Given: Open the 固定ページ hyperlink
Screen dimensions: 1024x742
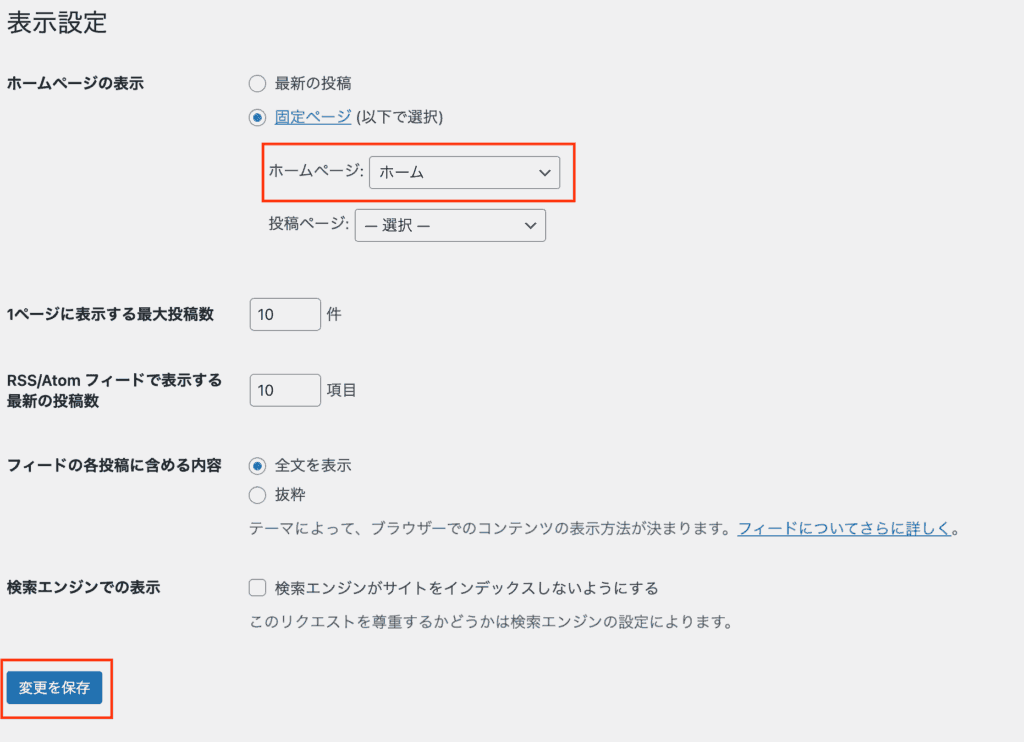Looking at the screenshot, I should [312, 117].
